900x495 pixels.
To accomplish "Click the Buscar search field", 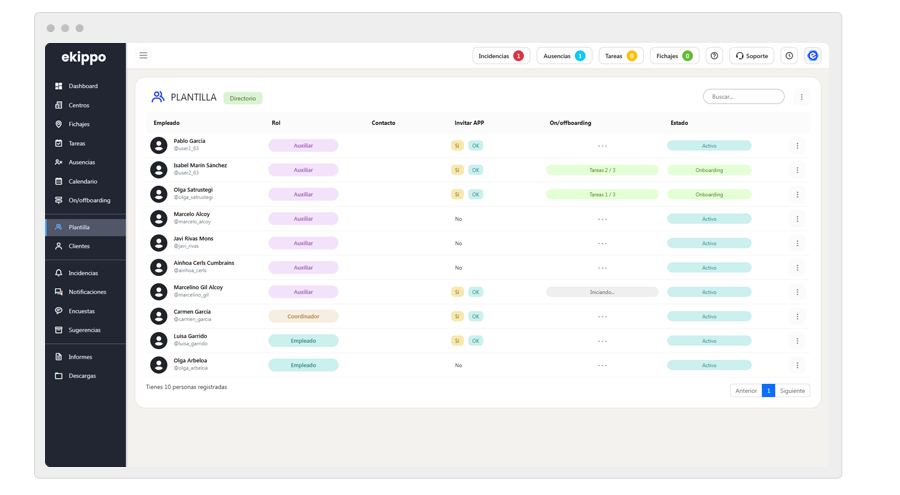I will [744, 97].
